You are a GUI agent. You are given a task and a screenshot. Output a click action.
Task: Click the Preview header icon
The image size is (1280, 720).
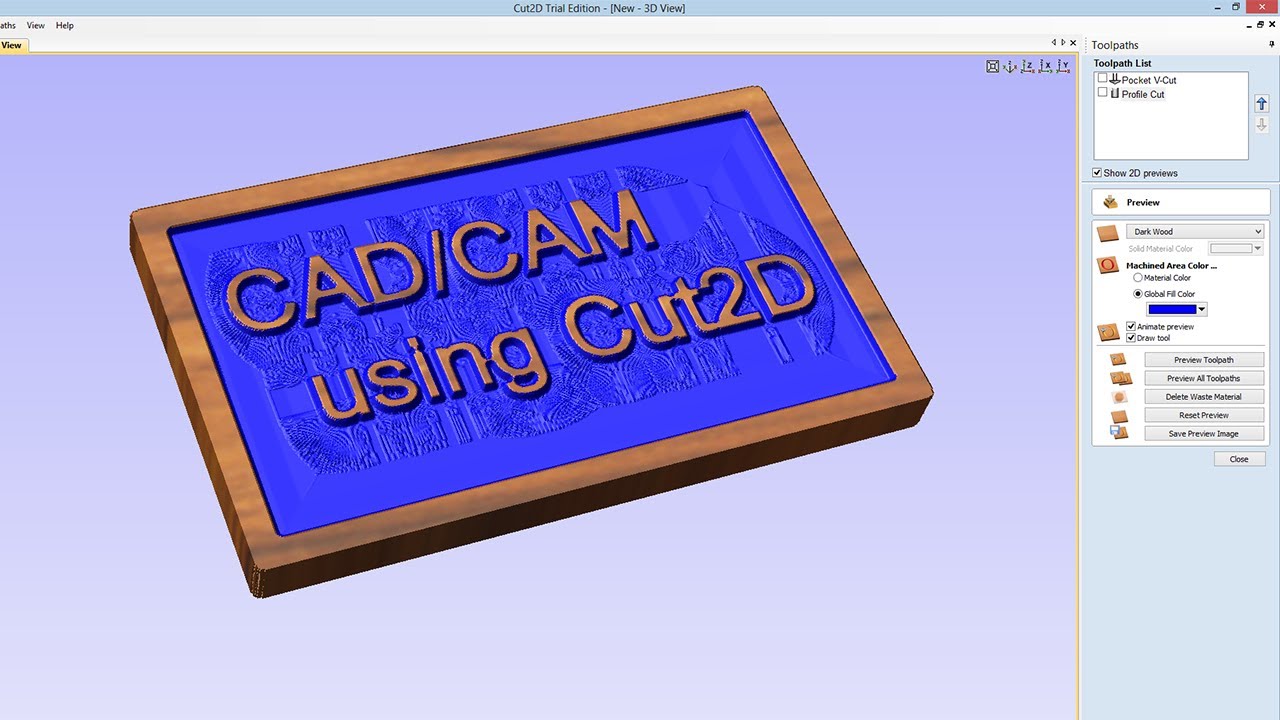point(1110,202)
